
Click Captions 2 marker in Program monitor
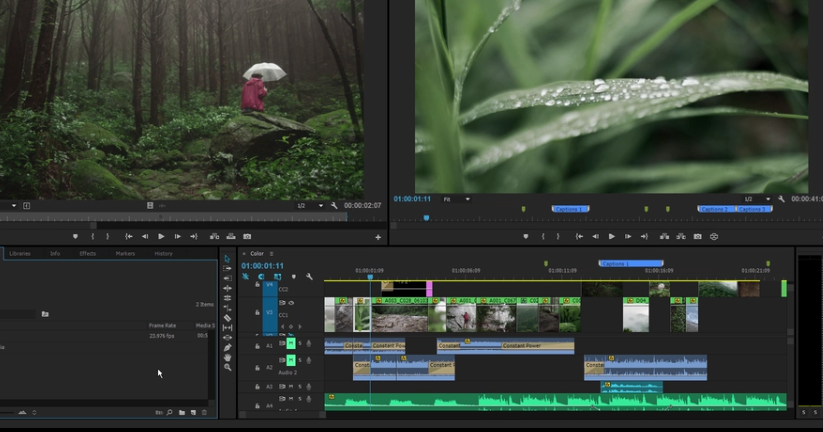(716, 209)
